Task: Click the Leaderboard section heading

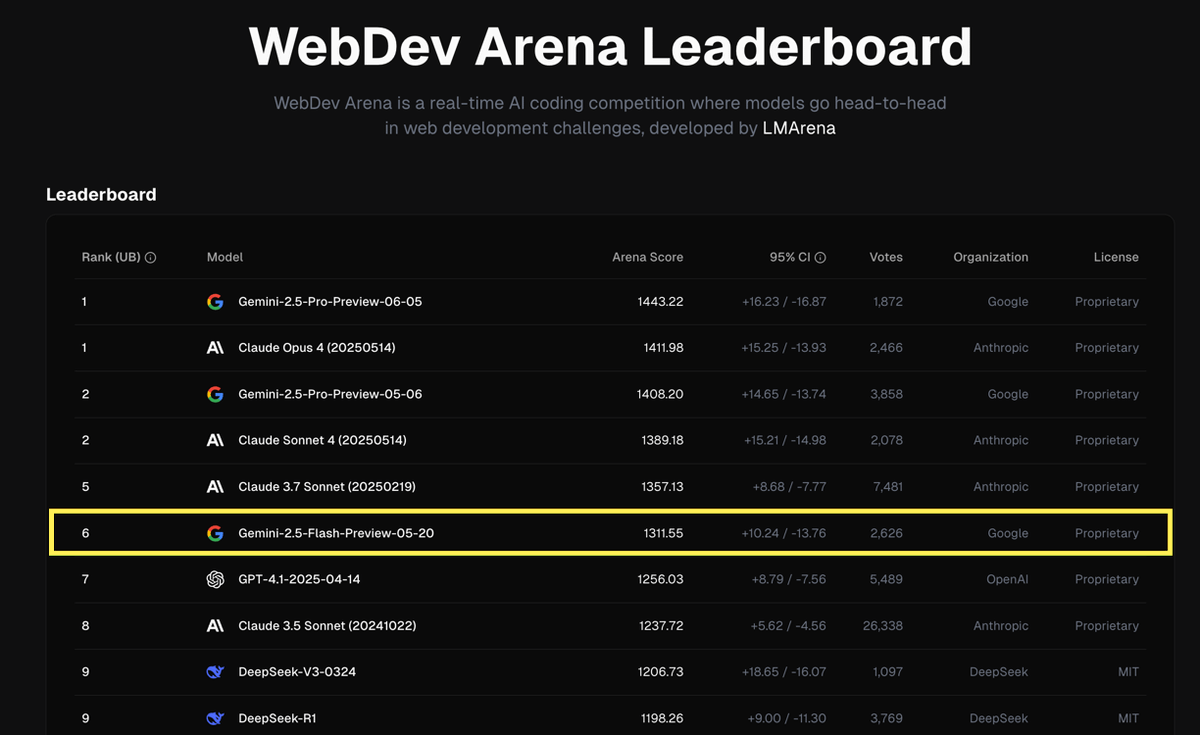Action: click(101, 194)
